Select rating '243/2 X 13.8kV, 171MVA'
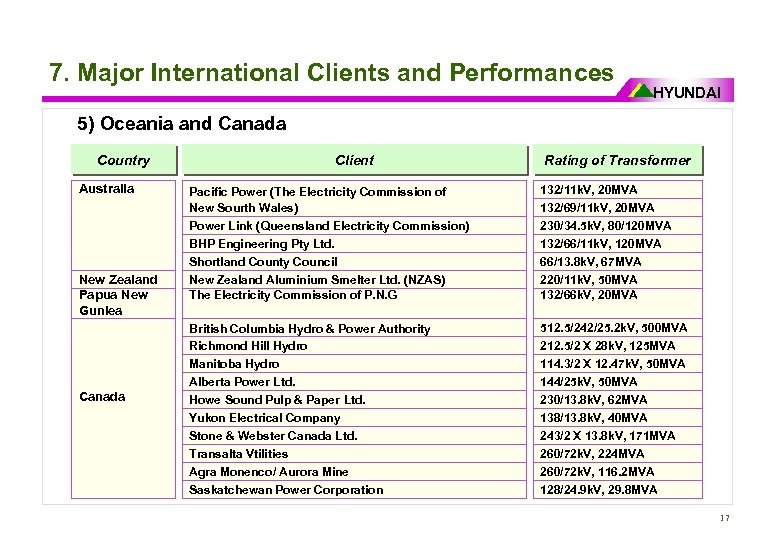This screenshot has height=540, width=780. coord(617,436)
